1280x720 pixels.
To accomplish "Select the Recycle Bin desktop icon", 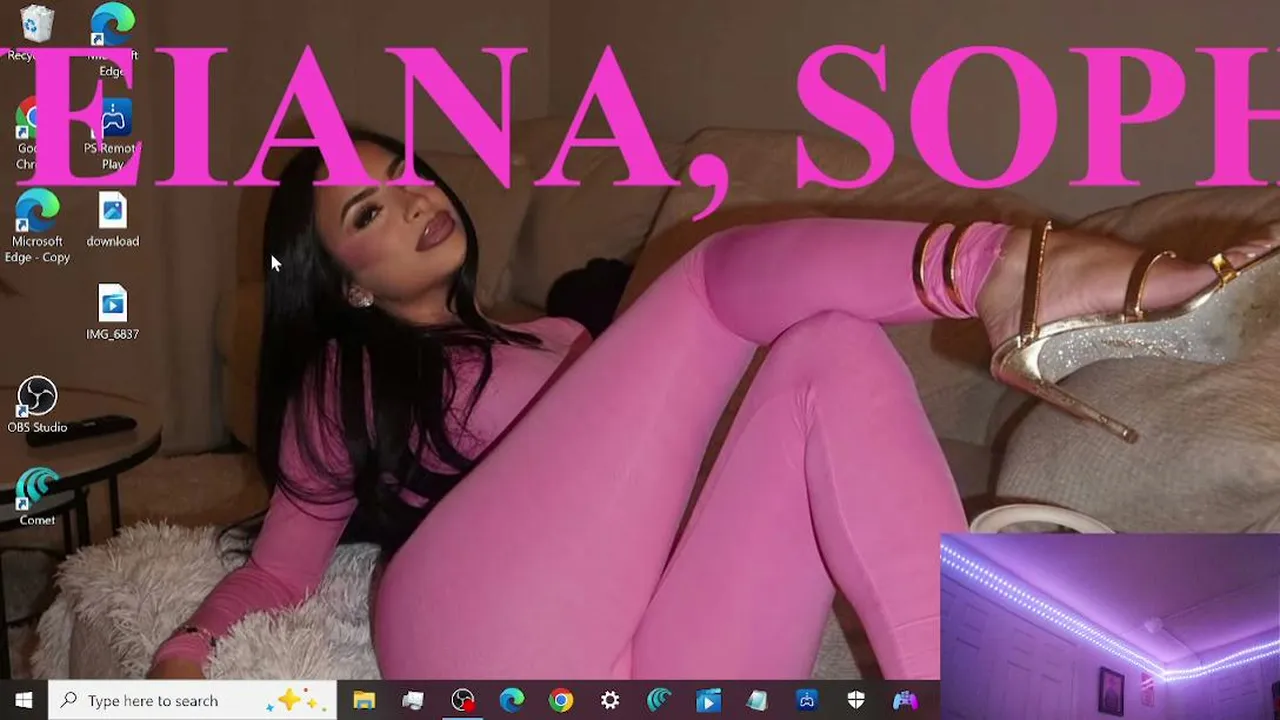I will (37, 32).
